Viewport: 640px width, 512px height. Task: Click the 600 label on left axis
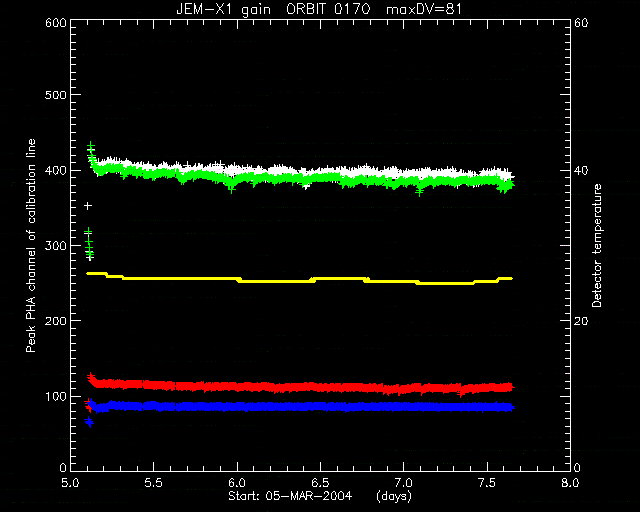coord(56,23)
